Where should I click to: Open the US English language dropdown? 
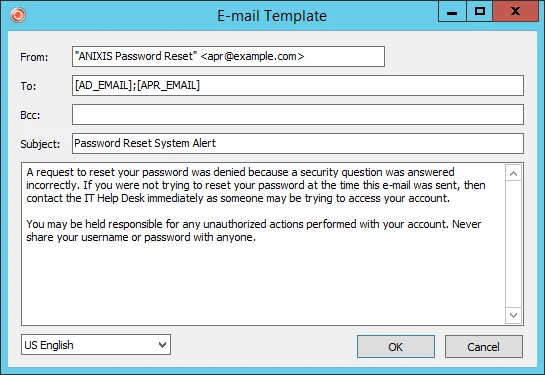pyautogui.click(x=96, y=345)
